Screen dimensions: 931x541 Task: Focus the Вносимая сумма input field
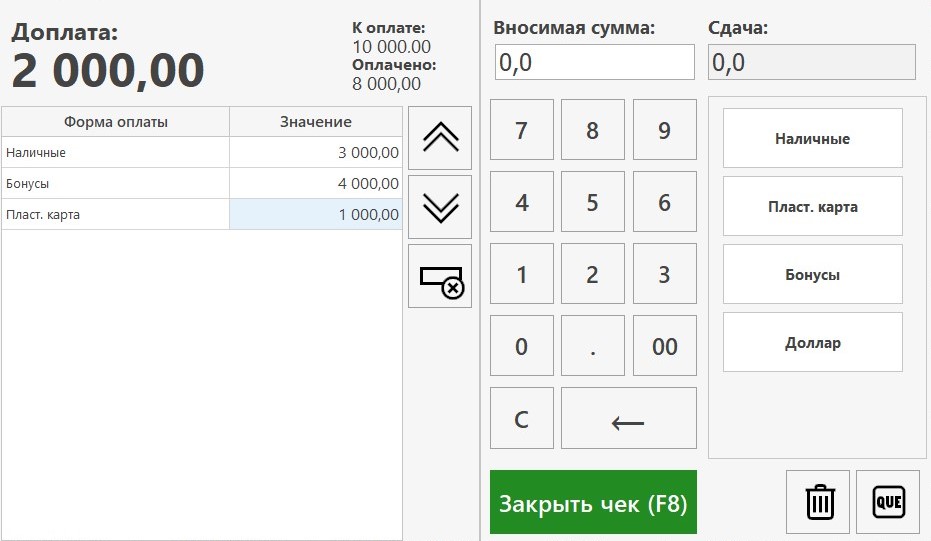(594, 62)
